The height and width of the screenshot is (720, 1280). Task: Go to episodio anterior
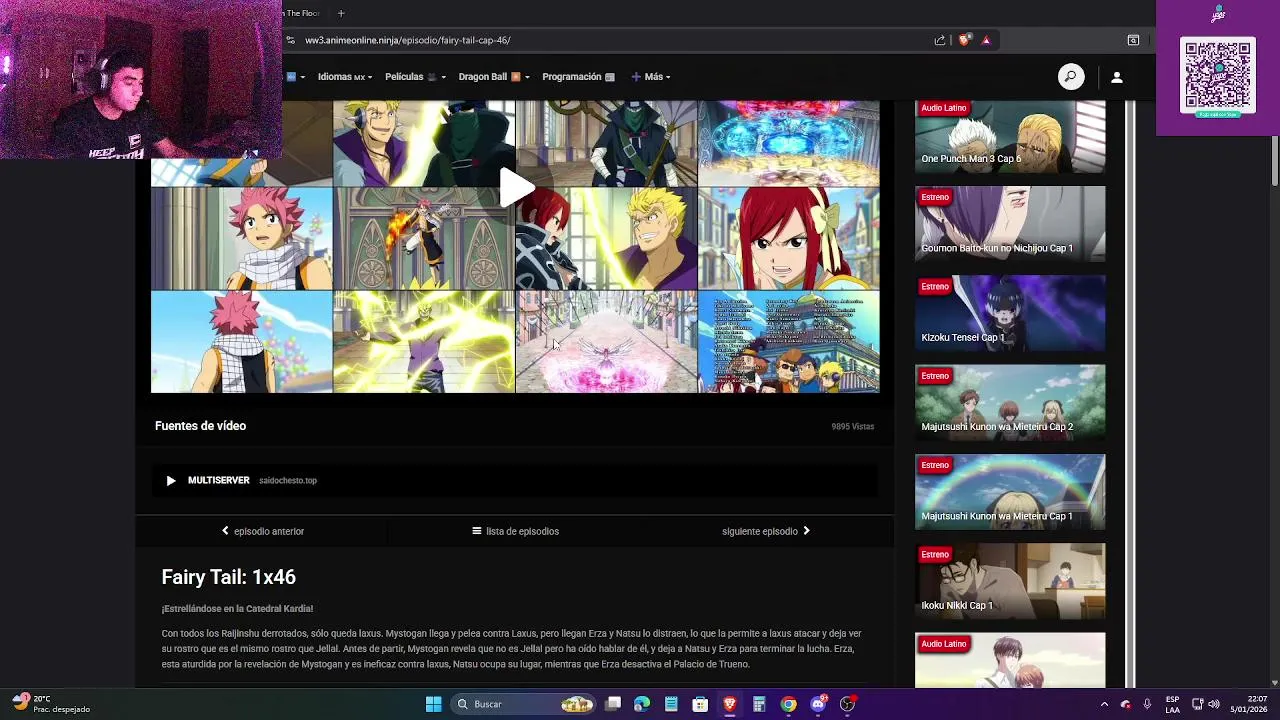pyautogui.click(x=262, y=531)
